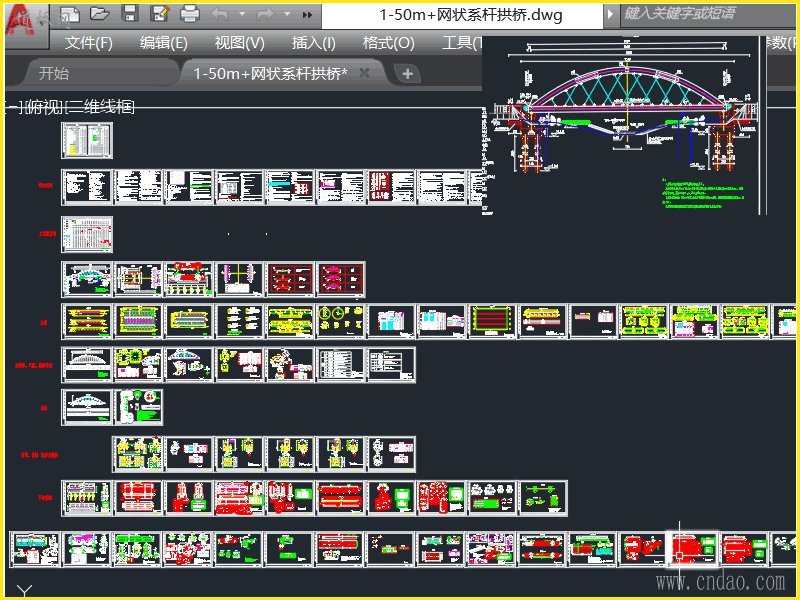Select the lone drawing sheet in topmost row
Viewport: 800px width, 600px height.
[x=87, y=140]
